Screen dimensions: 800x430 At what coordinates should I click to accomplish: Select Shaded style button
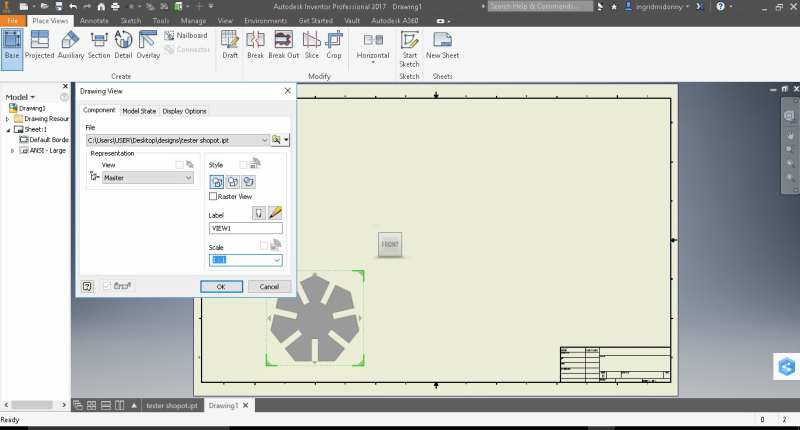tap(248, 182)
